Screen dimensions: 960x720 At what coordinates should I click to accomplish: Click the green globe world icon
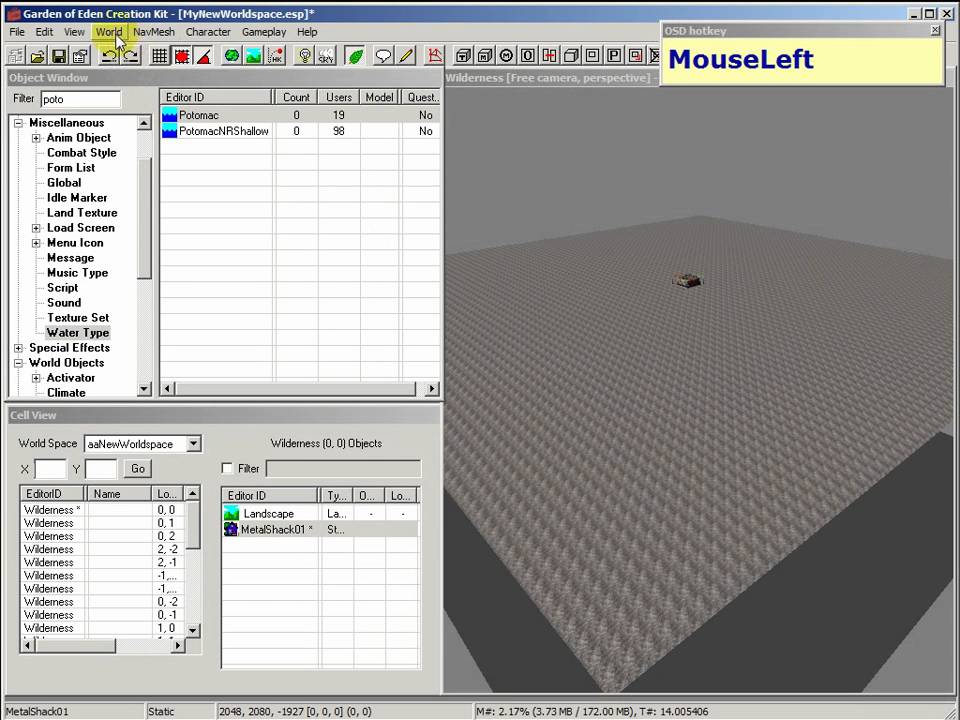pos(232,56)
